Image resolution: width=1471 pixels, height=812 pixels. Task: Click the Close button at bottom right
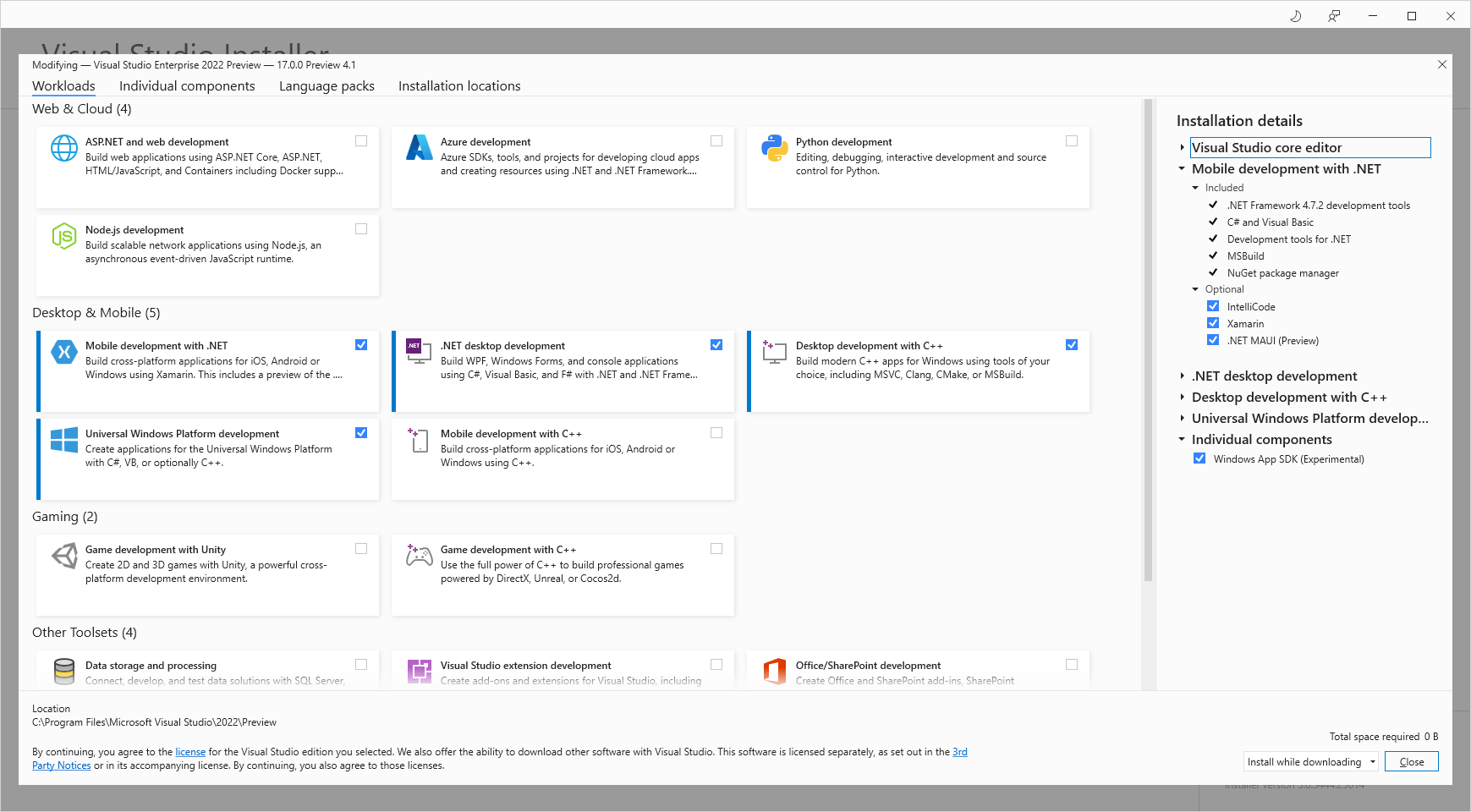click(x=1410, y=761)
